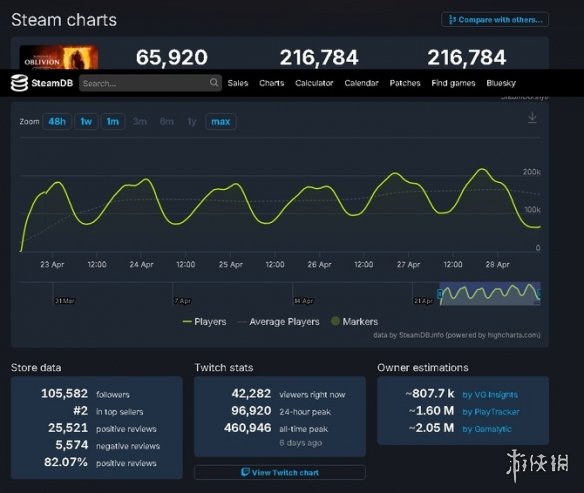Screen dimensions: 584x493
Task: Set chart zoom to max
Action: pos(220,121)
